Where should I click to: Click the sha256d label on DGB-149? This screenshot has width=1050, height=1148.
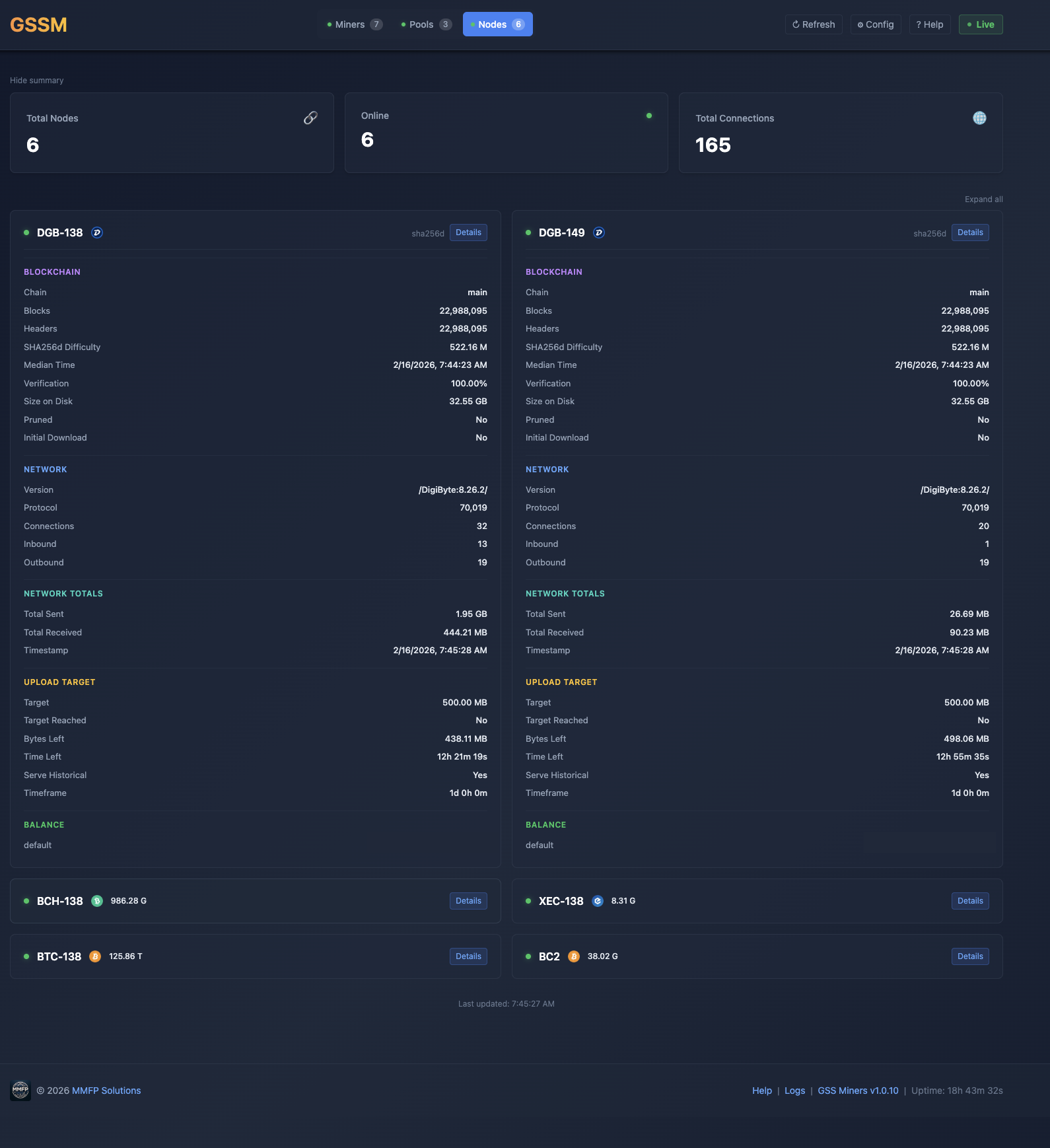(930, 234)
